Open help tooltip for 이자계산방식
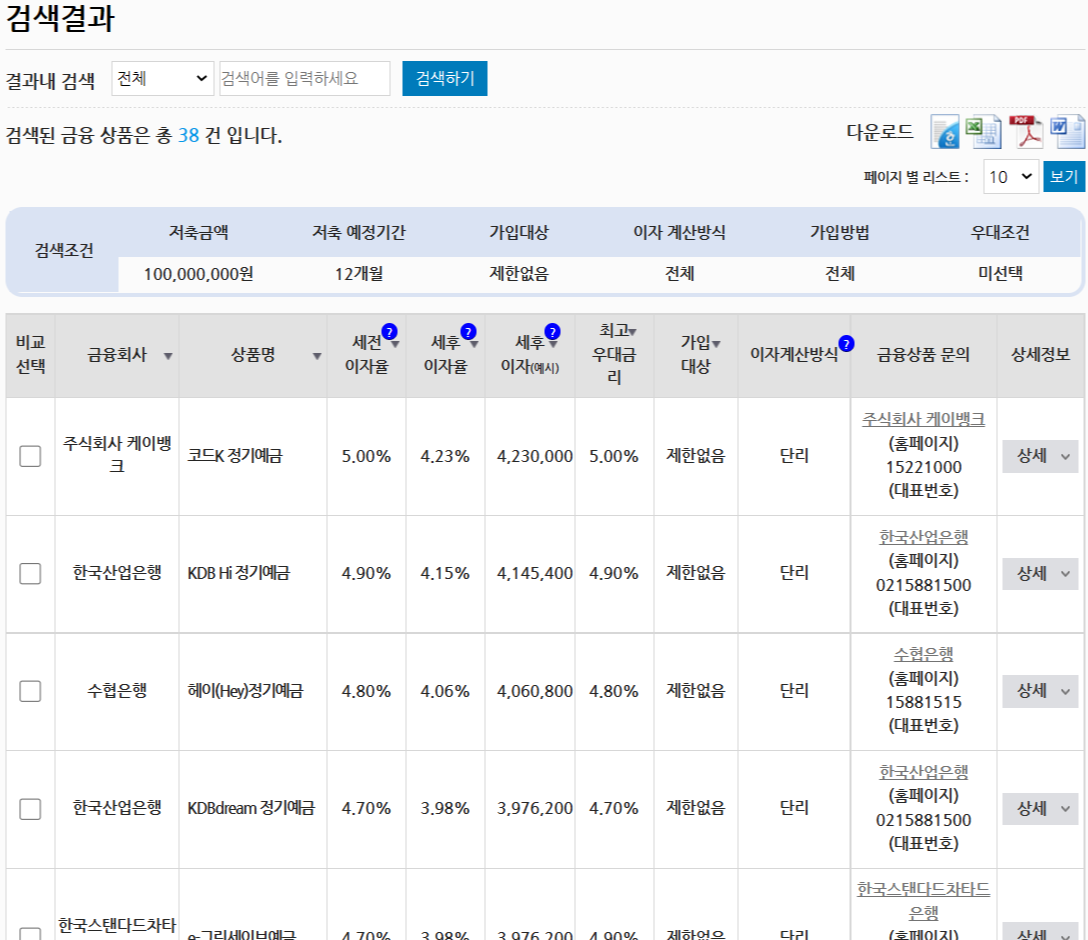1088x940 pixels. click(x=847, y=343)
